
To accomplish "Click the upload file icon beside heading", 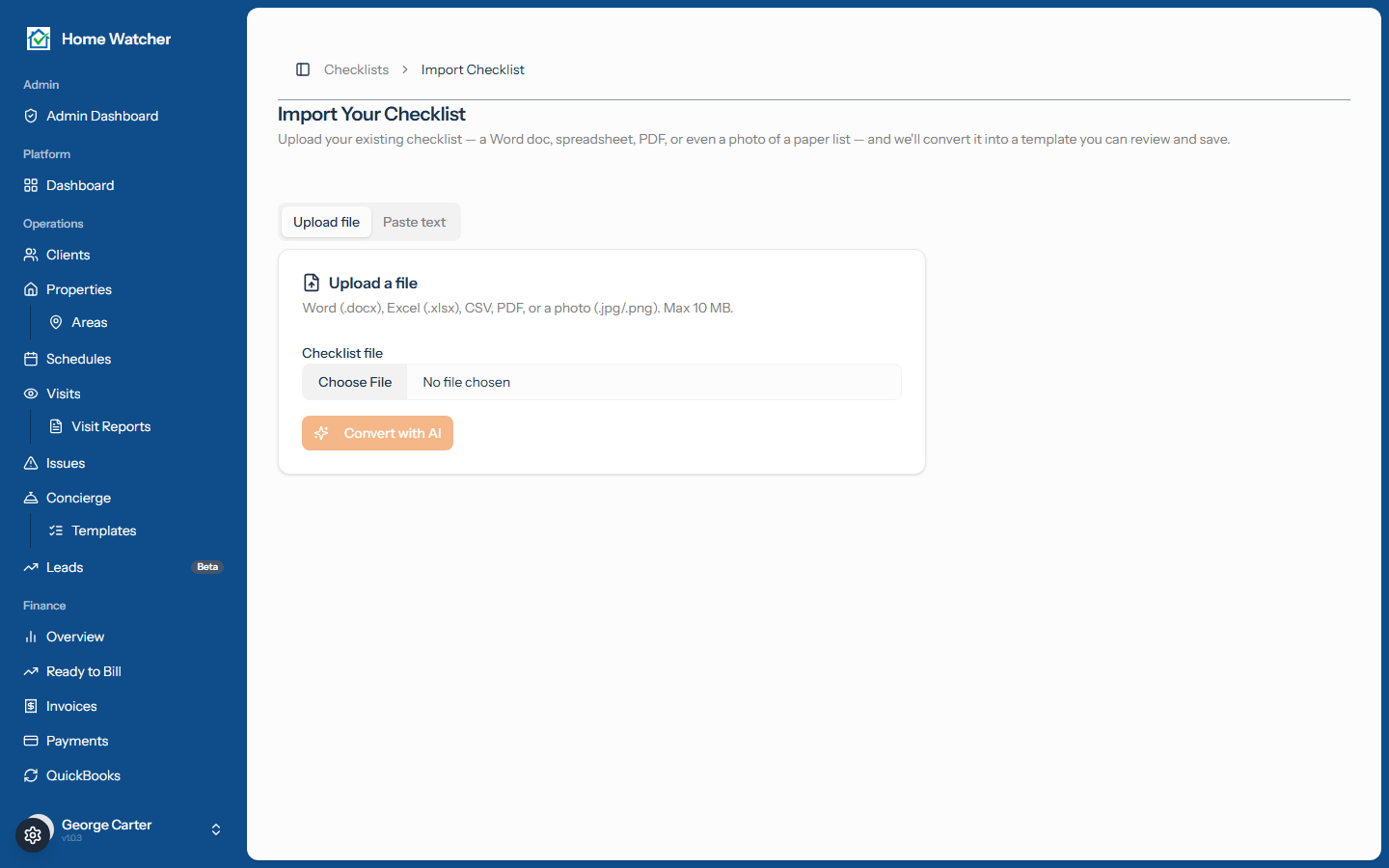I will pos(312,283).
